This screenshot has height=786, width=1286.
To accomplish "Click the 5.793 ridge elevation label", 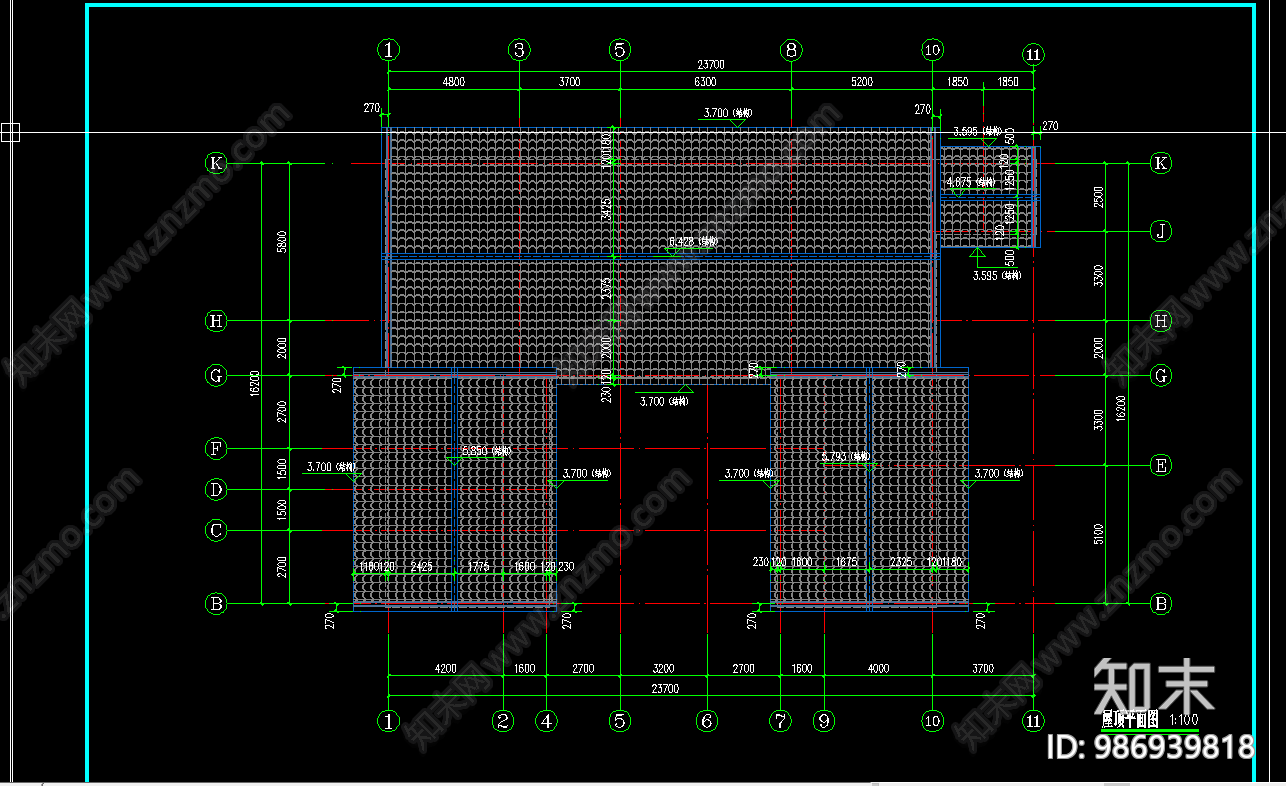I will pyautogui.click(x=846, y=456).
